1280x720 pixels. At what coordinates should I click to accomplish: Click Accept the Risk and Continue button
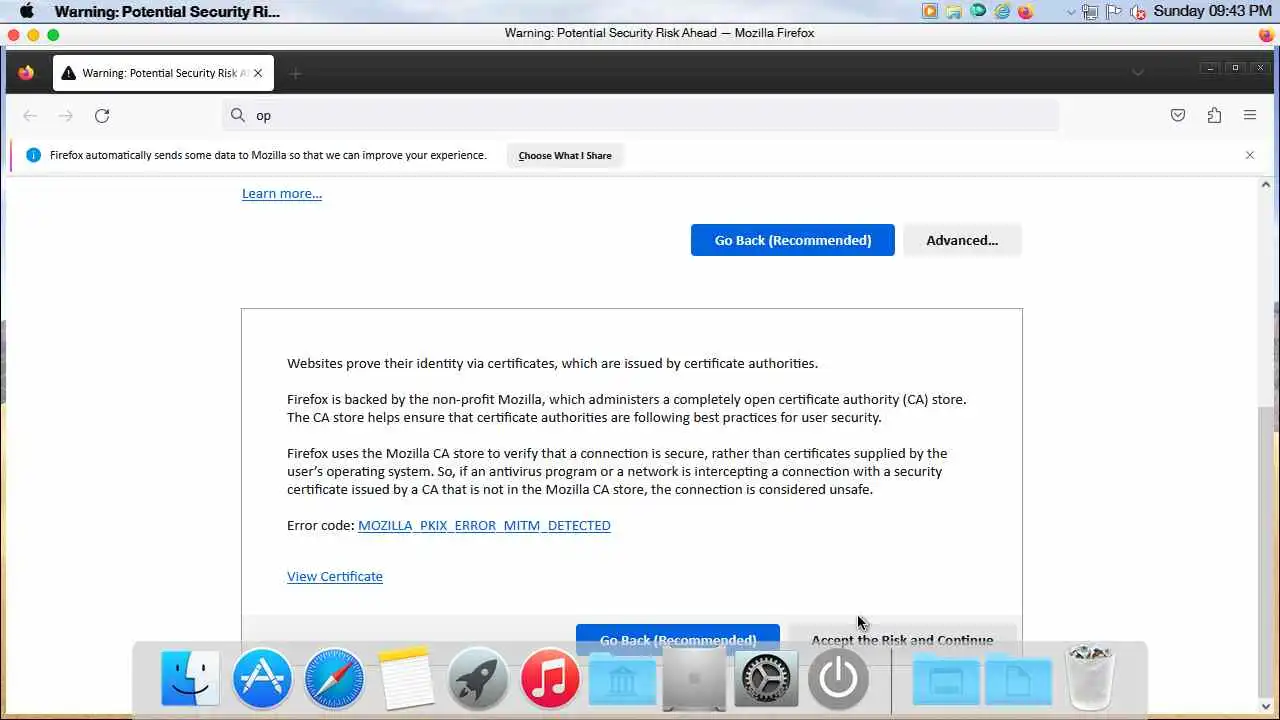point(902,638)
